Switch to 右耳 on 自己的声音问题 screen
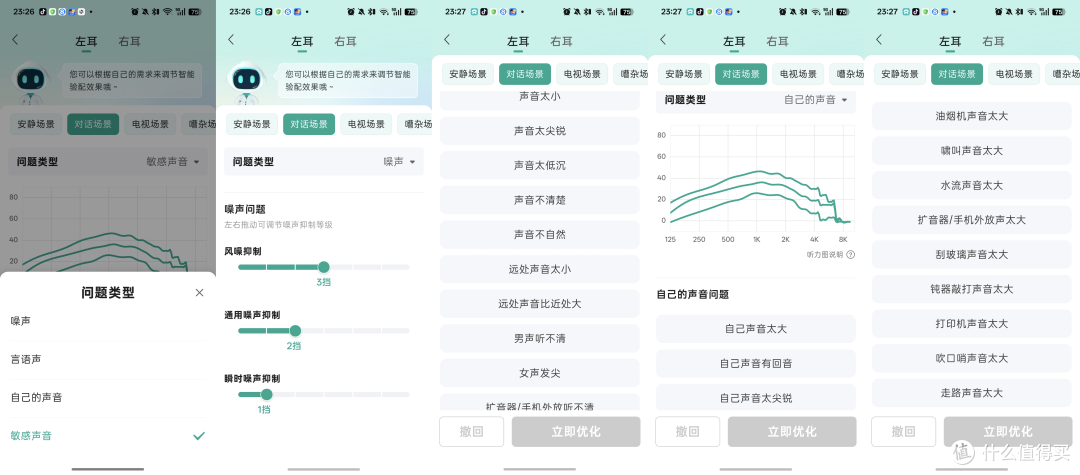The image size is (1080, 475). [778, 41]
